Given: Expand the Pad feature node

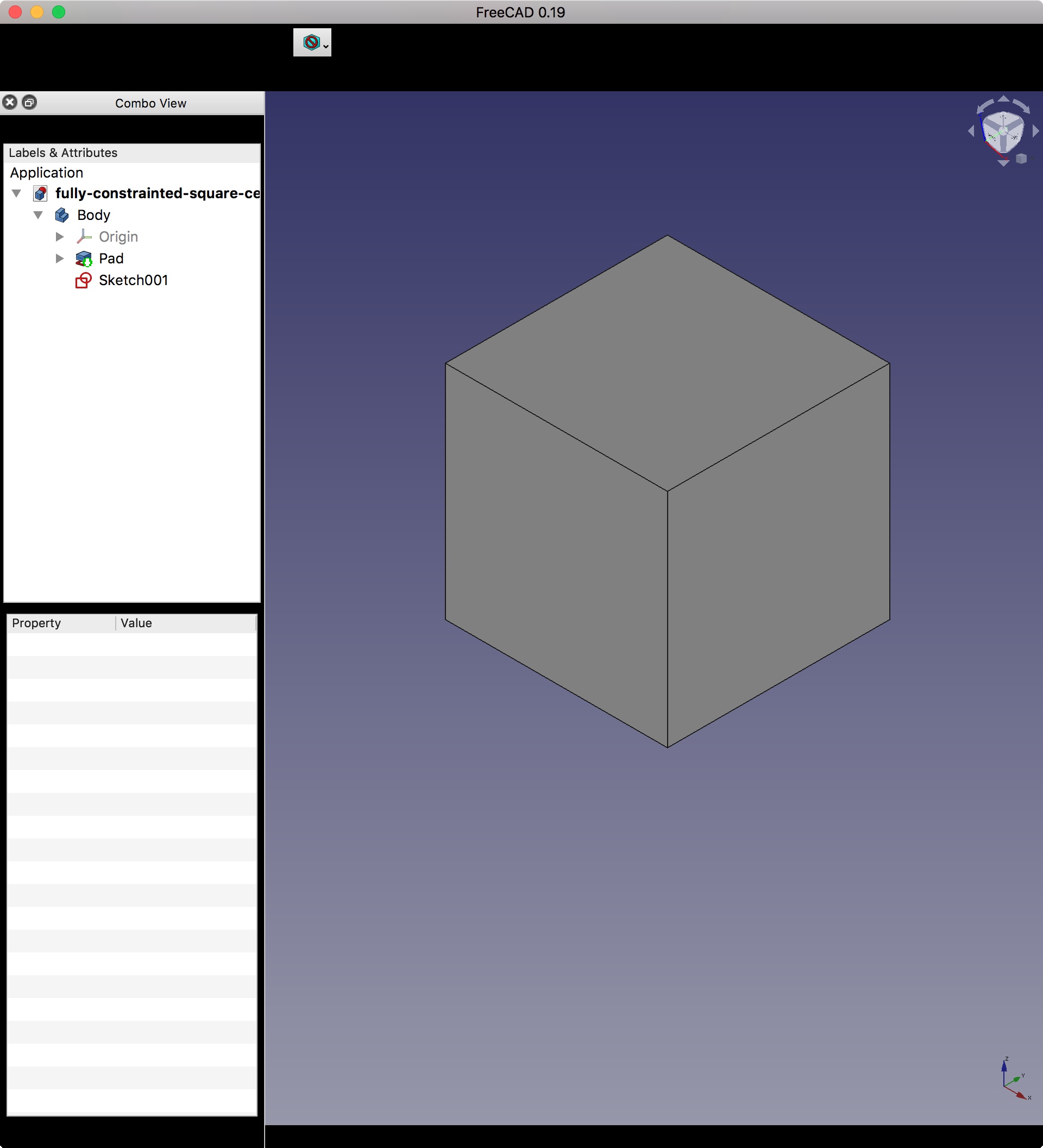Looking at the screenshot, I should [x=60, y=258].
